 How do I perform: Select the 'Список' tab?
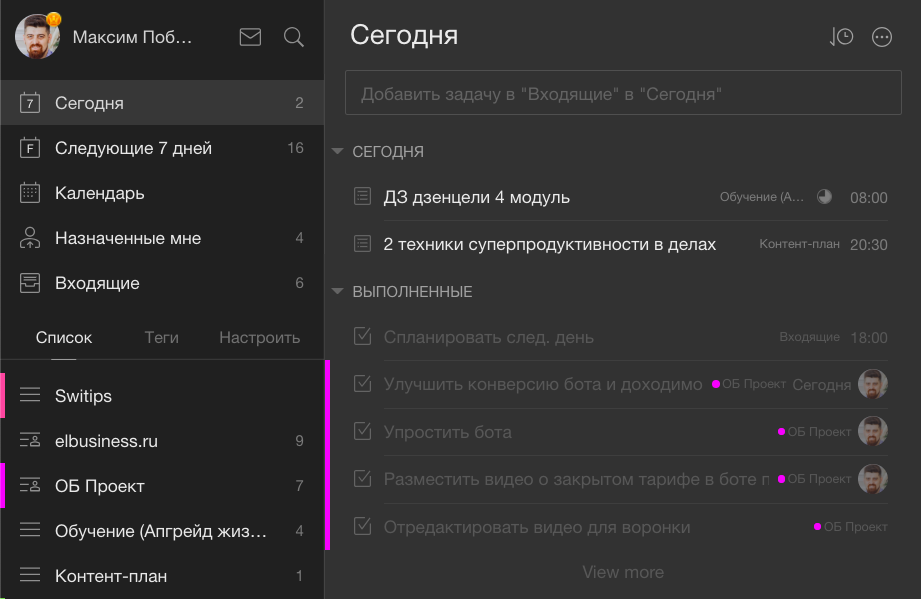64,337
